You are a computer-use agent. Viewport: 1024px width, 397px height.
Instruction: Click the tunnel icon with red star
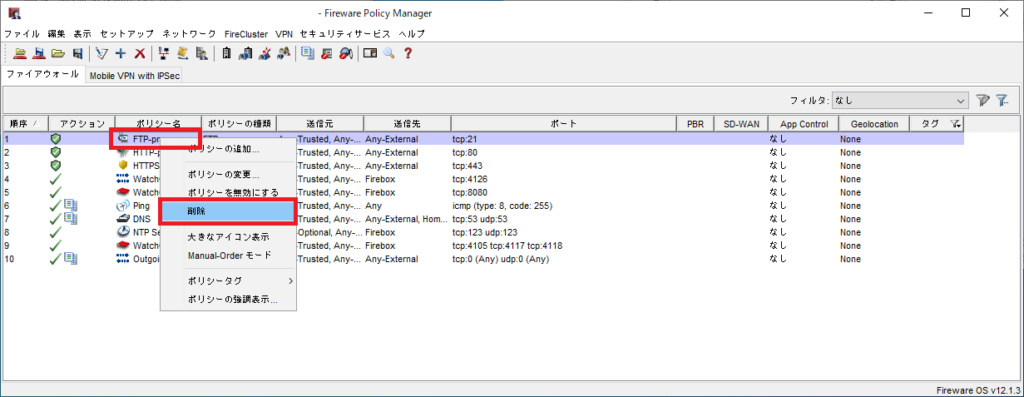click(264, 54)
